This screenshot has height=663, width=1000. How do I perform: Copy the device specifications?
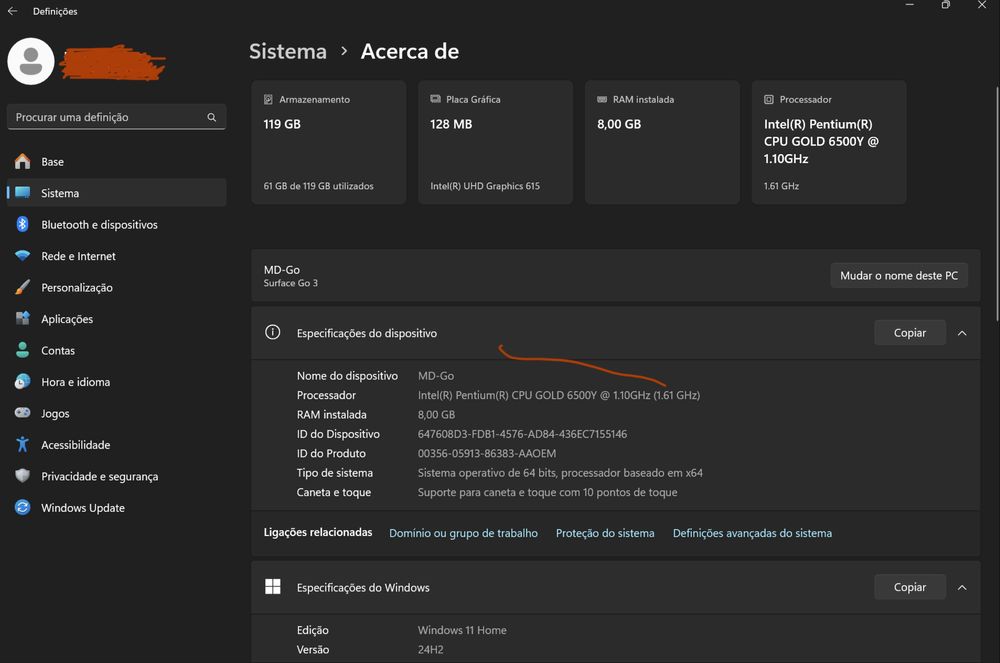click(x=909, y=333)
